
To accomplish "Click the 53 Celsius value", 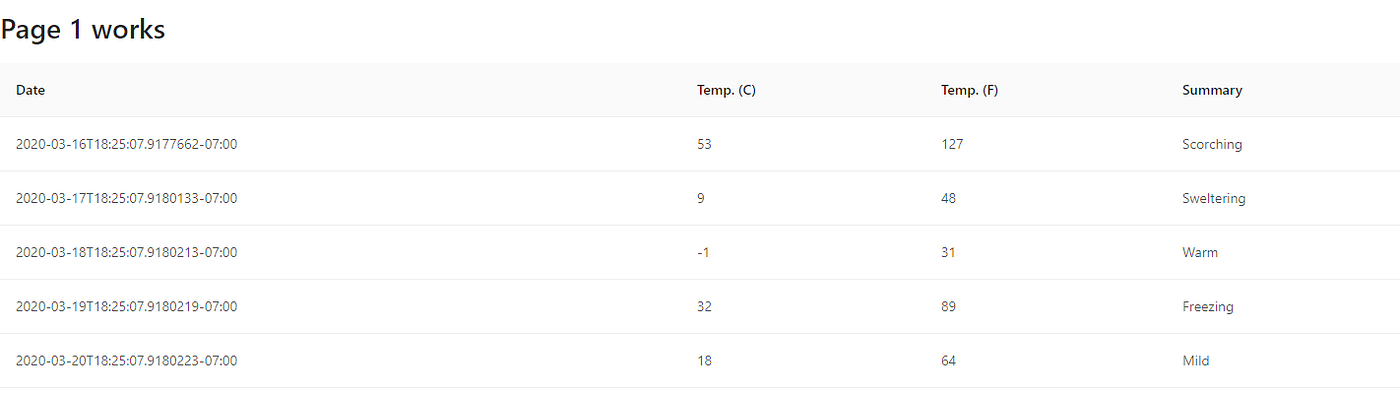I will click(x=704, y=144).
